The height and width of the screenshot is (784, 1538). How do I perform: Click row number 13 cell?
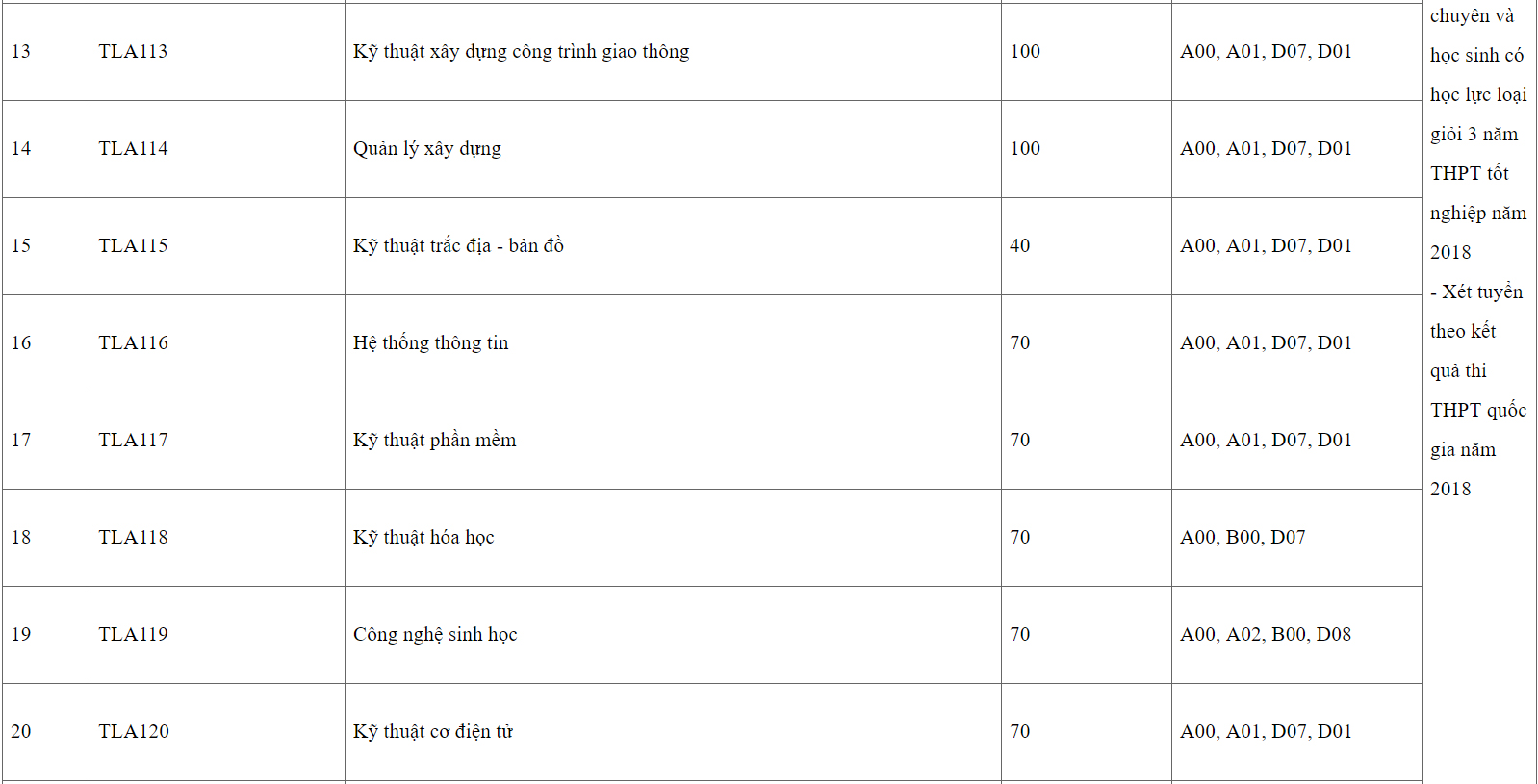click(x=21, y=52)
